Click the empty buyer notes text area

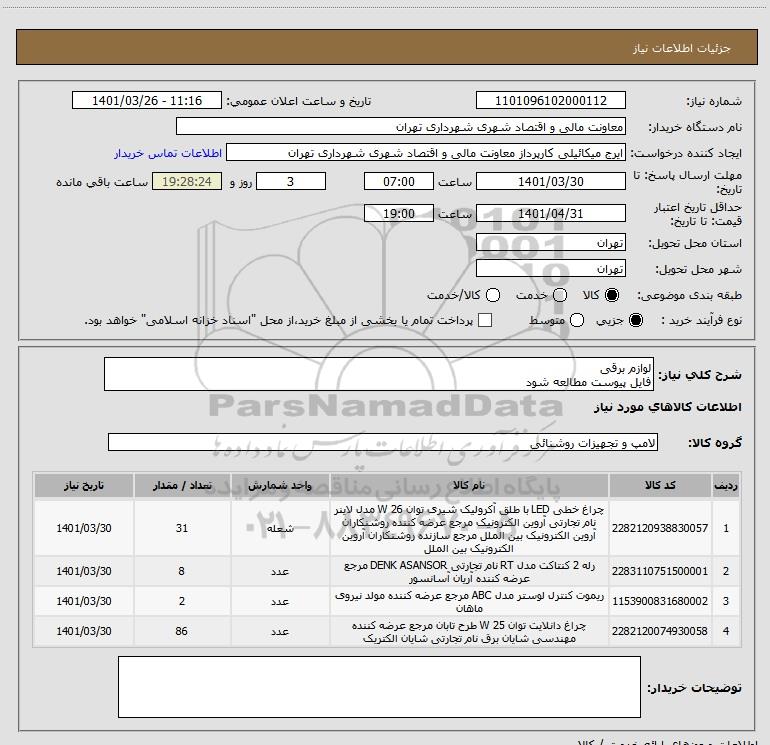379,687
